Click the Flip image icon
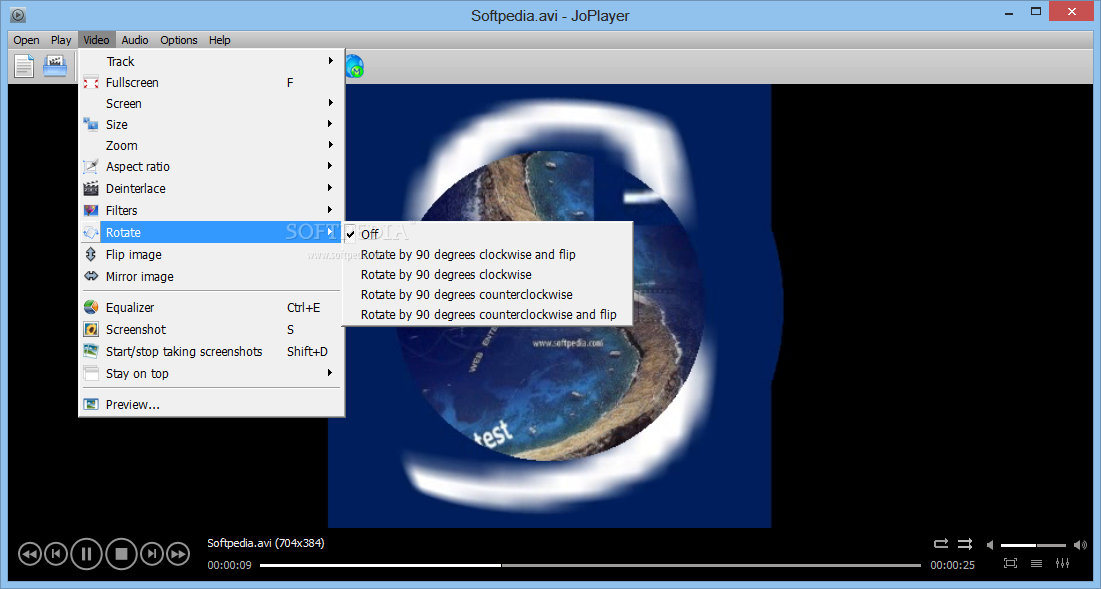1101x589 pixels. (x=91, y=254)
